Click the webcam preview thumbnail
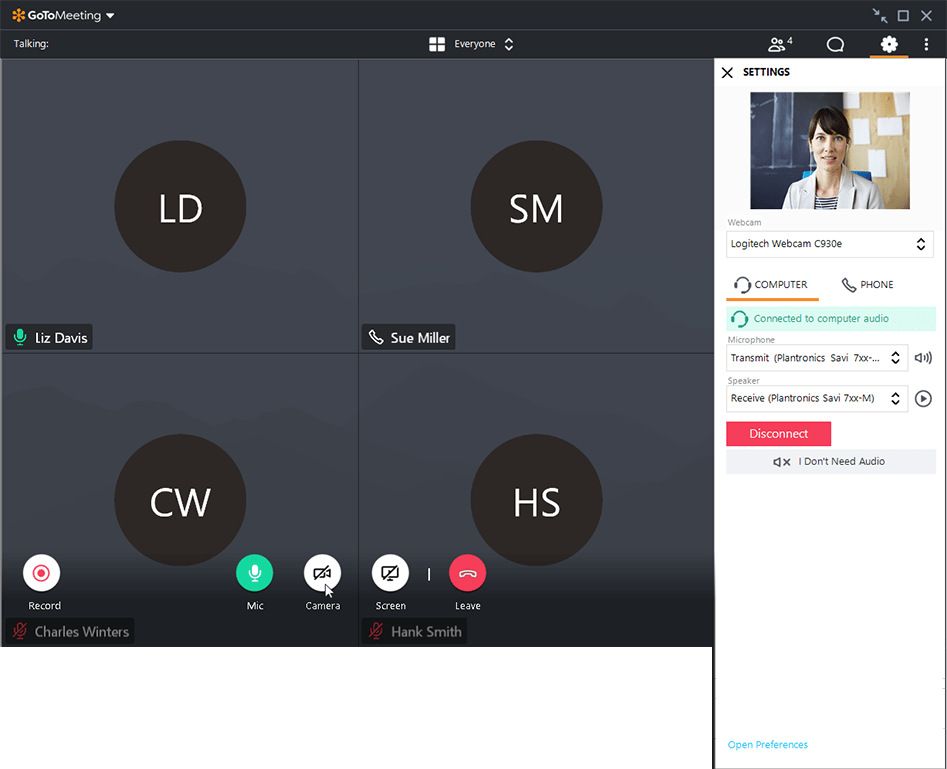The width and height of the screenshot is (947, 769). [x=829, y=150]
